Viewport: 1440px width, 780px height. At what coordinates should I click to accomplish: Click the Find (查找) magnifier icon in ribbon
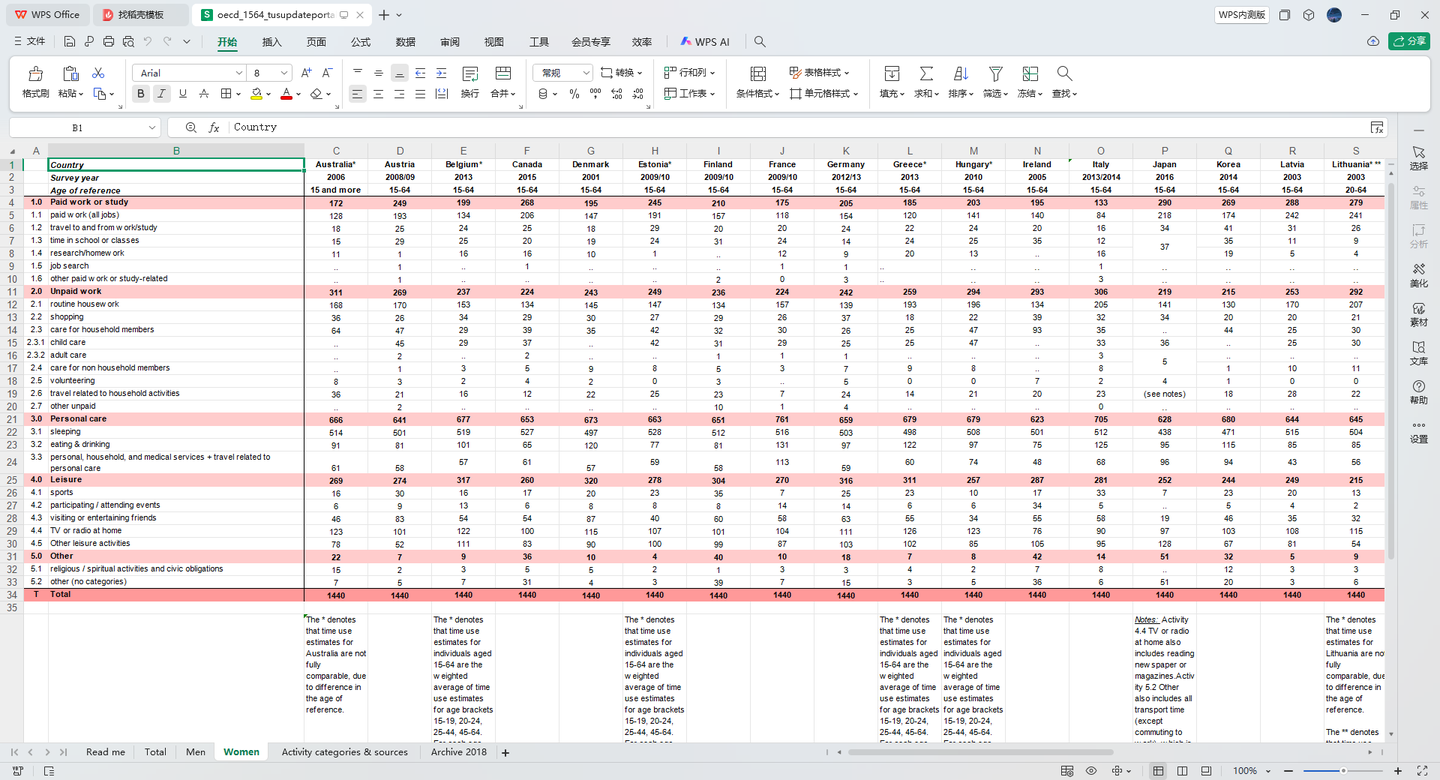click(1064, 74)
